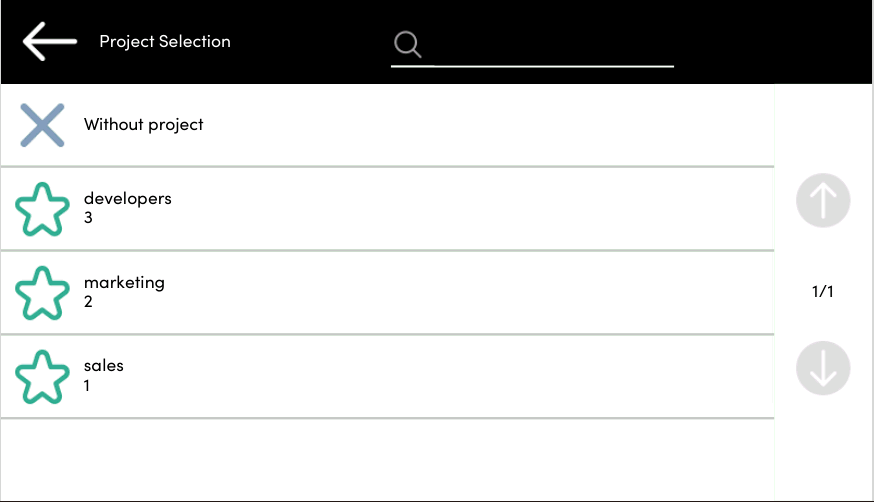Click empty area of the sales row

pos(450,377)
